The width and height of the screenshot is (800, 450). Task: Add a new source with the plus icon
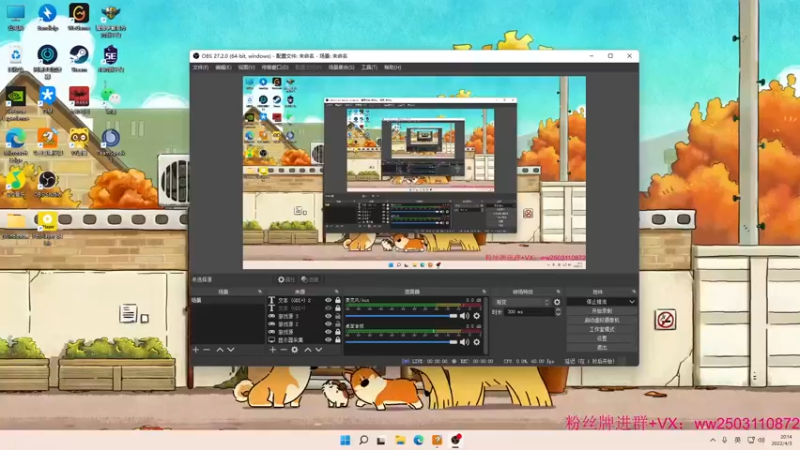tap(272, 350)
